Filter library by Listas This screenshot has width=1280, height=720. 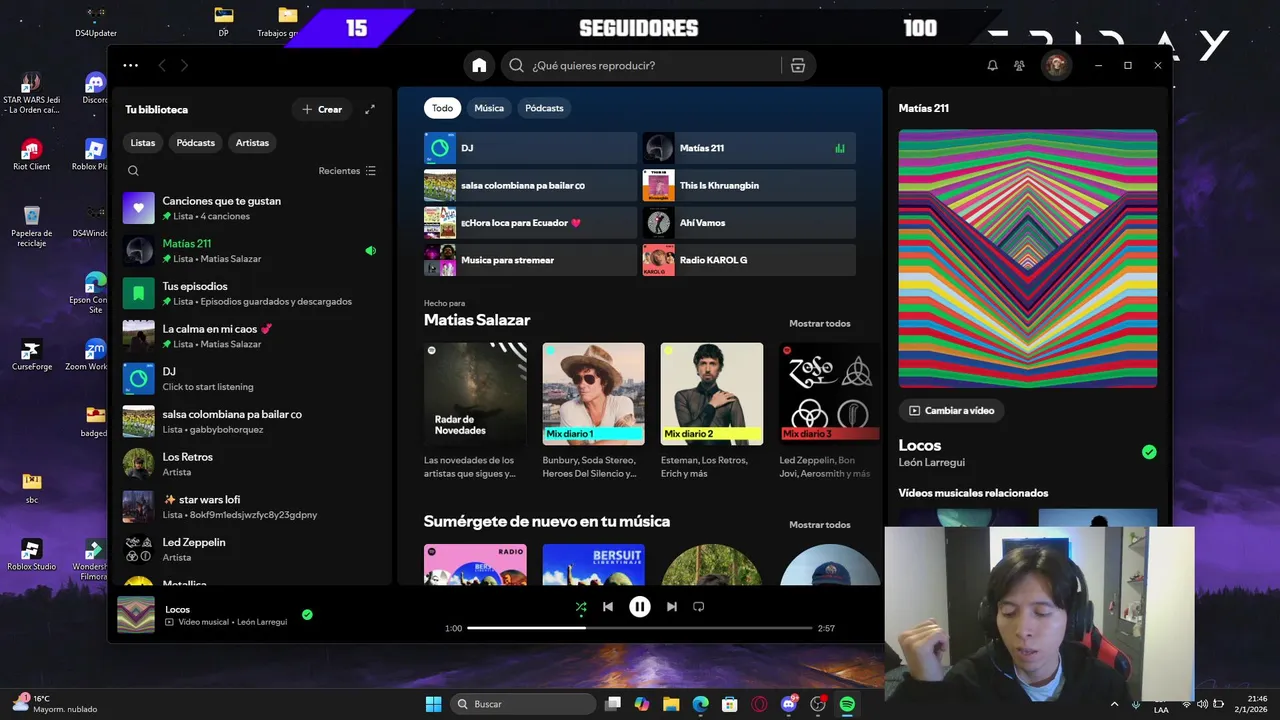[143, 143]
